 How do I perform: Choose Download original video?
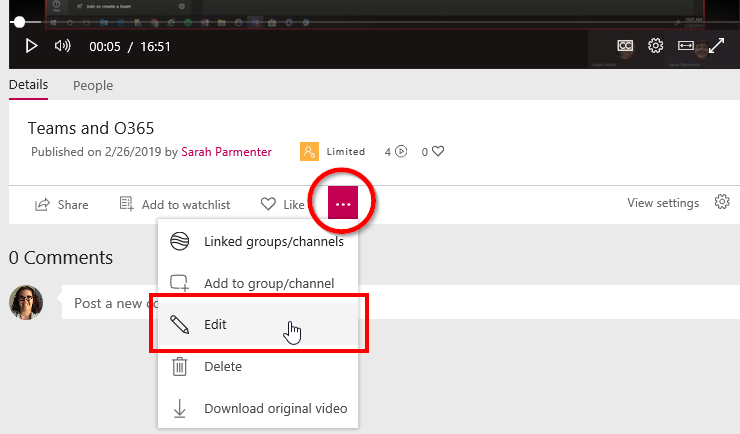(x=258, y=408)
